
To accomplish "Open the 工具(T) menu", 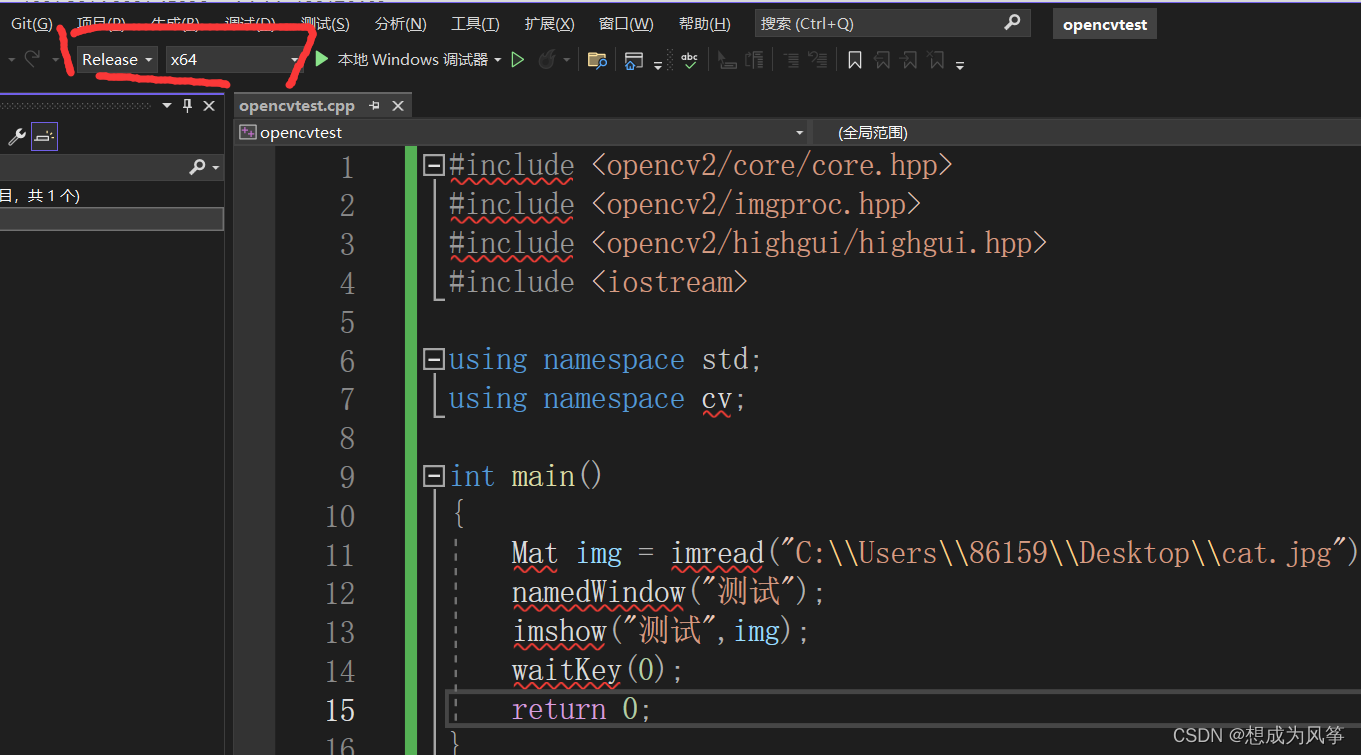I will point(475,23).
